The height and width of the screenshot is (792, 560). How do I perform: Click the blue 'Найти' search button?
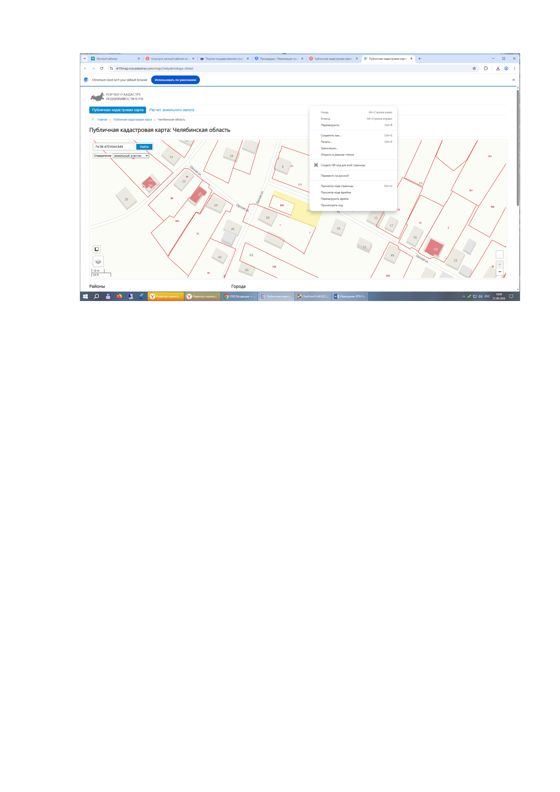[144, 146]
